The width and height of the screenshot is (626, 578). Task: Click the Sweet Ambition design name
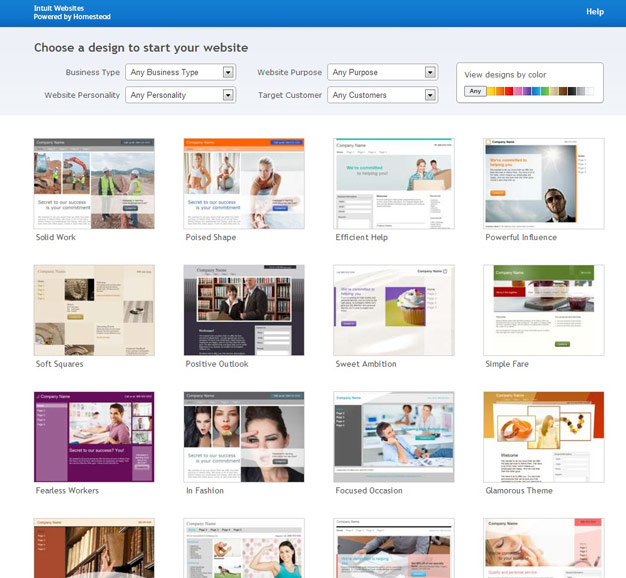pyautogui.click(x=366, y=364)
